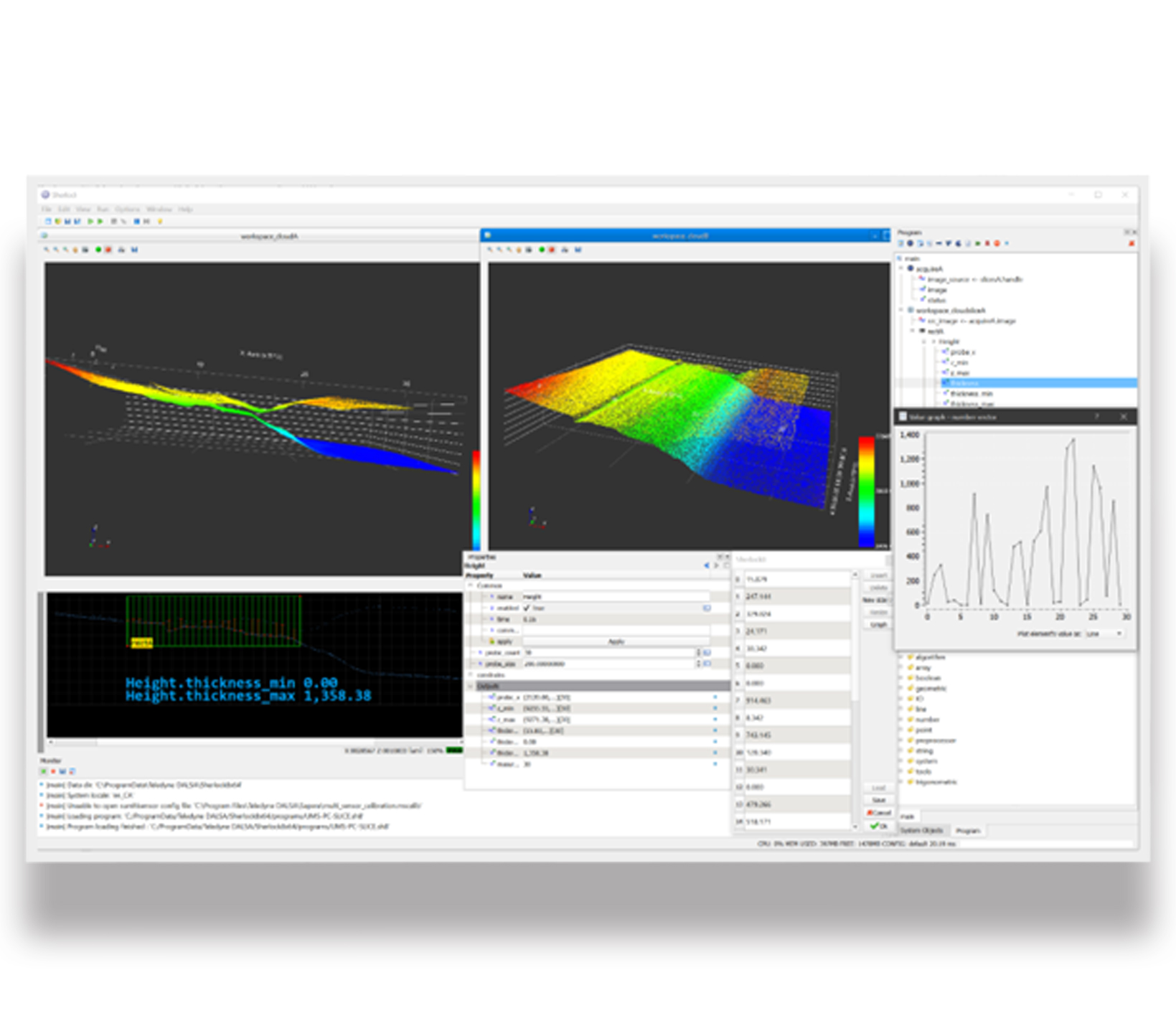Click the Apply button in Properties

click(x=616, y=641)
